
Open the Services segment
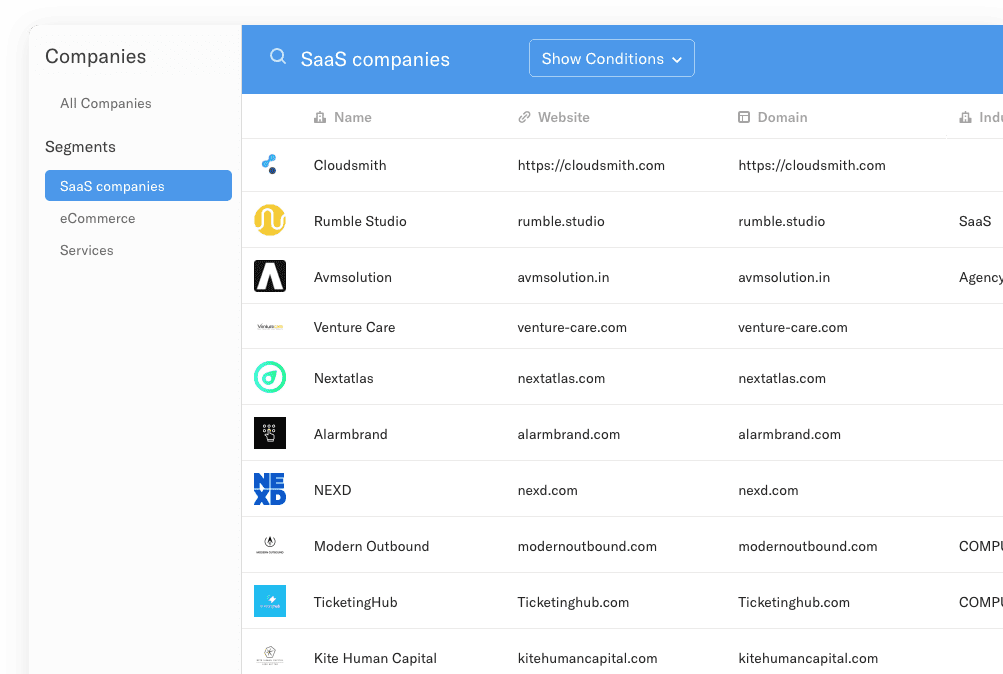[86, 251]
